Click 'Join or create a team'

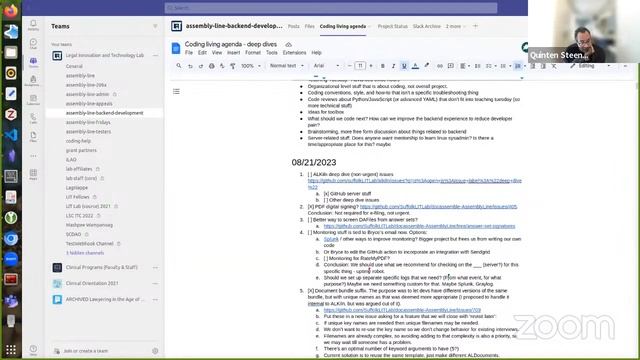pyautogui.click(x=86, y=351)
